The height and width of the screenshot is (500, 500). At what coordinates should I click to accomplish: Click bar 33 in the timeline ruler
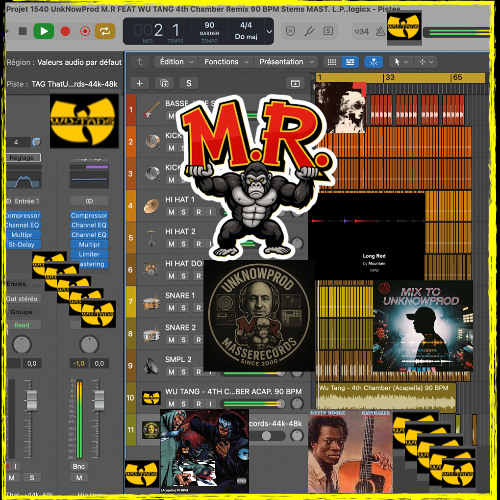pos(389,78)
